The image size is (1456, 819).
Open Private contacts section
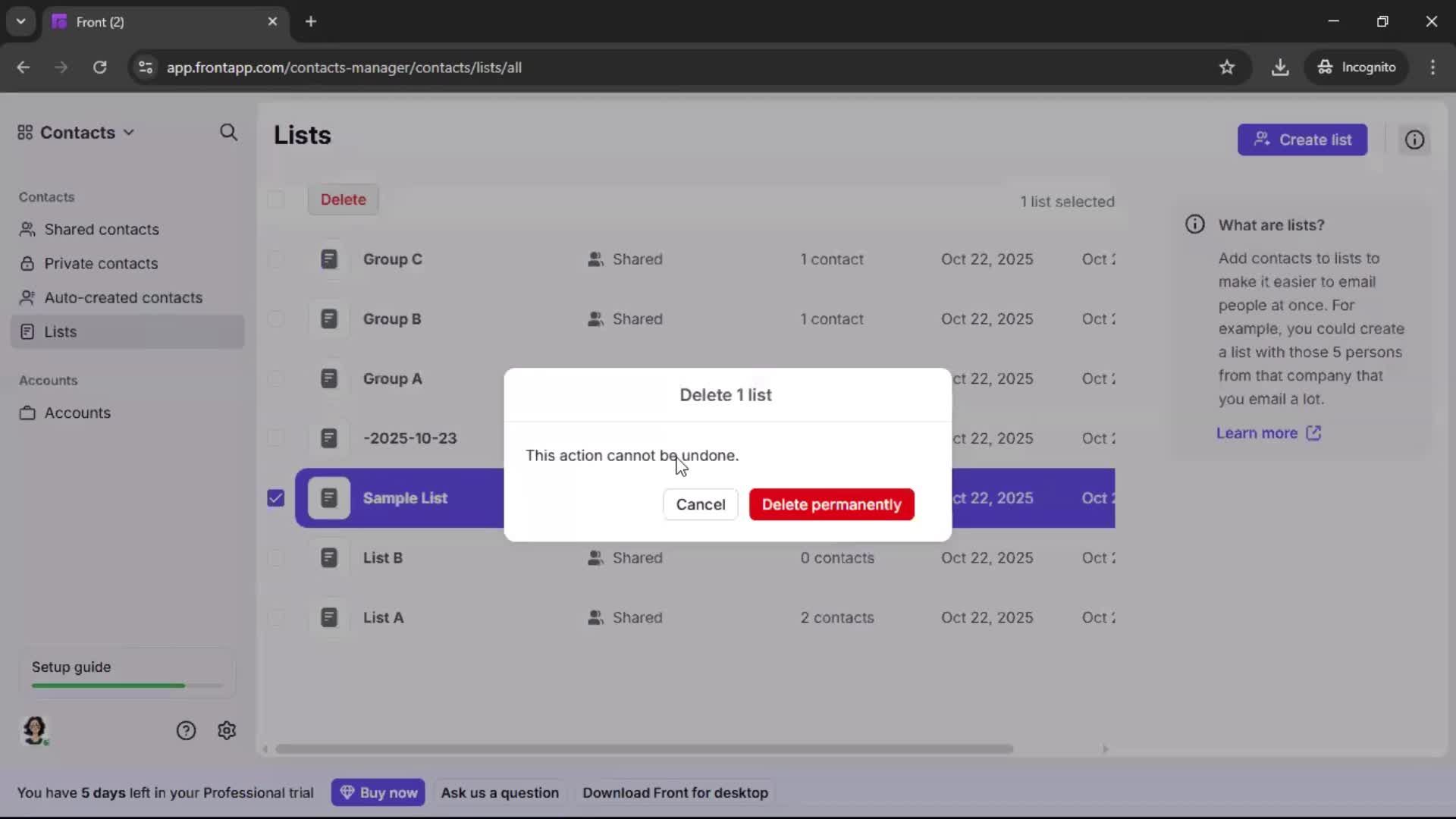click(100, 263)
